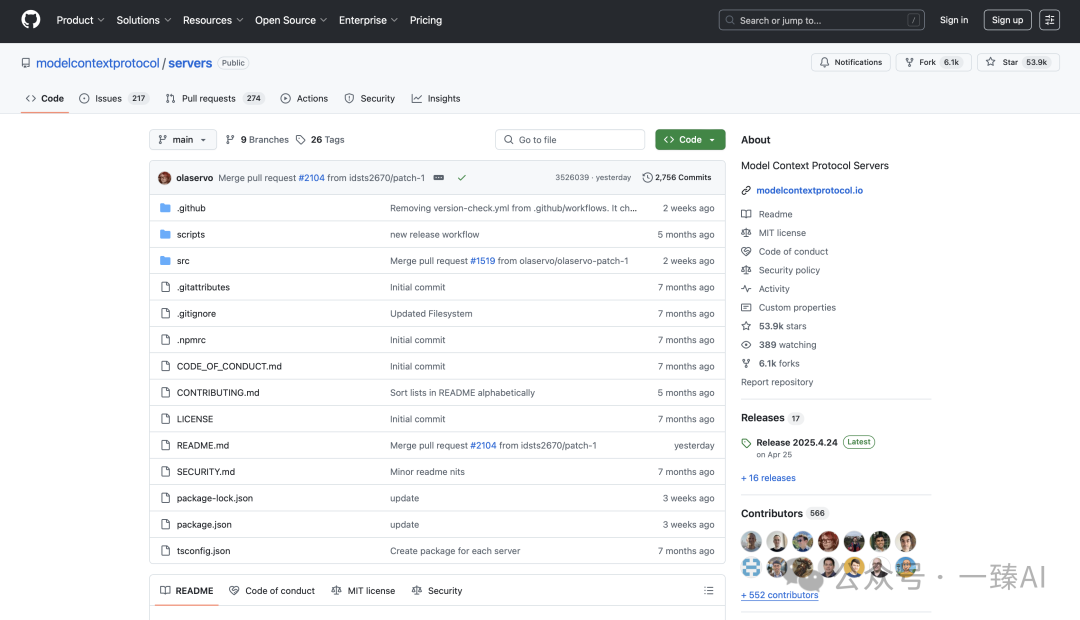Click the Search or jump to box
Viewport: 1080px width, 620px height.
(x=821, y=20)
